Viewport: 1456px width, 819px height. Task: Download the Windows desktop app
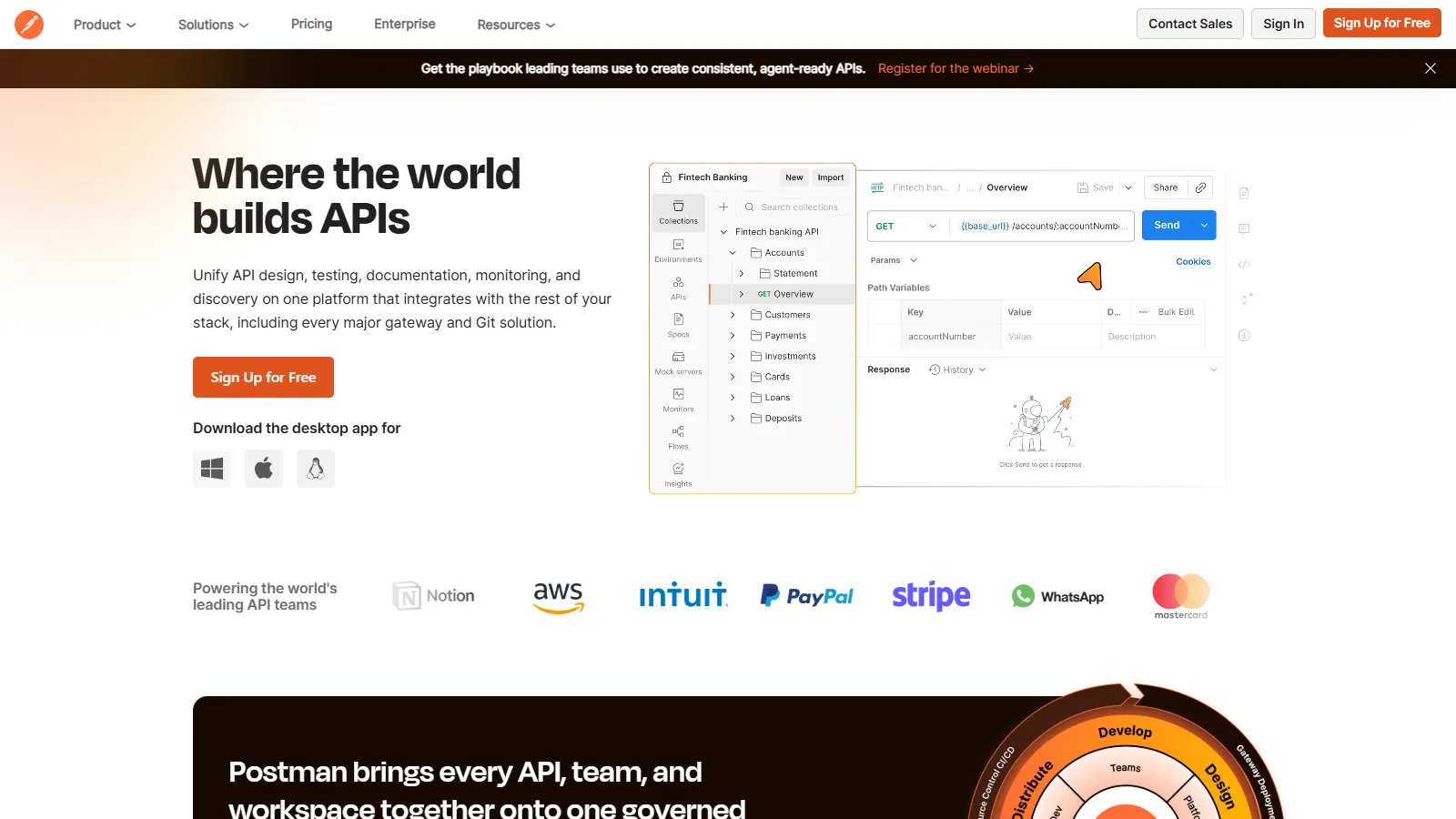click(x=212, y=469)
